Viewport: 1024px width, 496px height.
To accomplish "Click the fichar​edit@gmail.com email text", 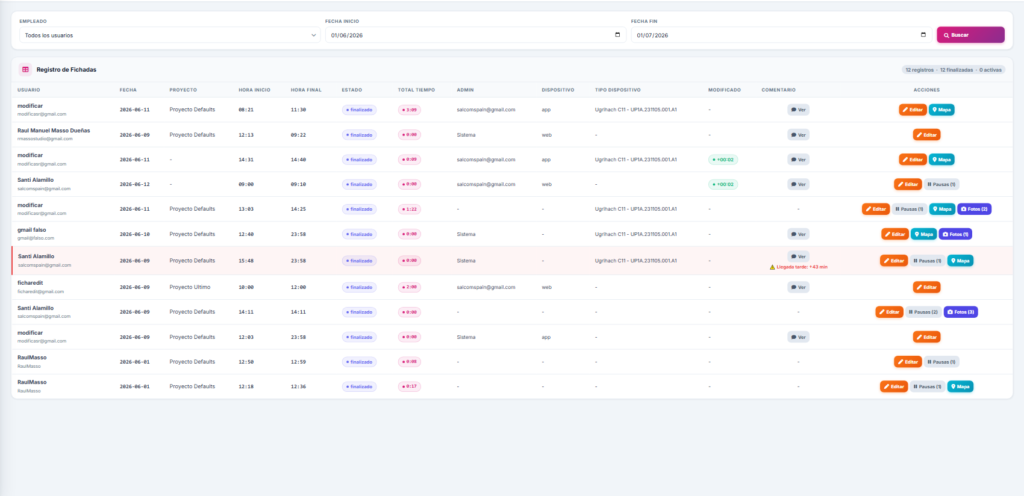I will coord(40,292).
